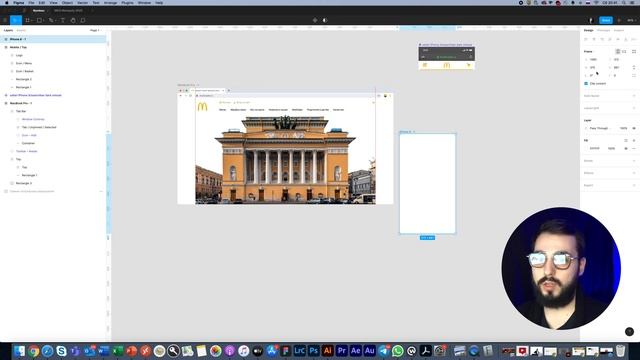Switch to the Prototype tab
Viewport: 640px width, 360px height.
tap(603, 30)
